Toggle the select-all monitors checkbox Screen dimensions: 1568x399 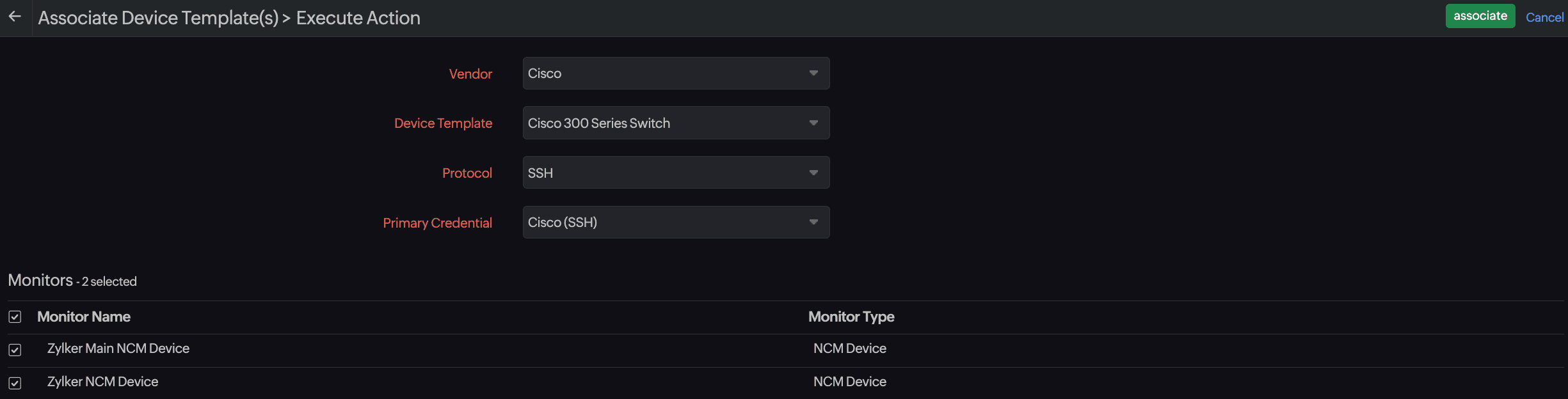pos(15,317)
